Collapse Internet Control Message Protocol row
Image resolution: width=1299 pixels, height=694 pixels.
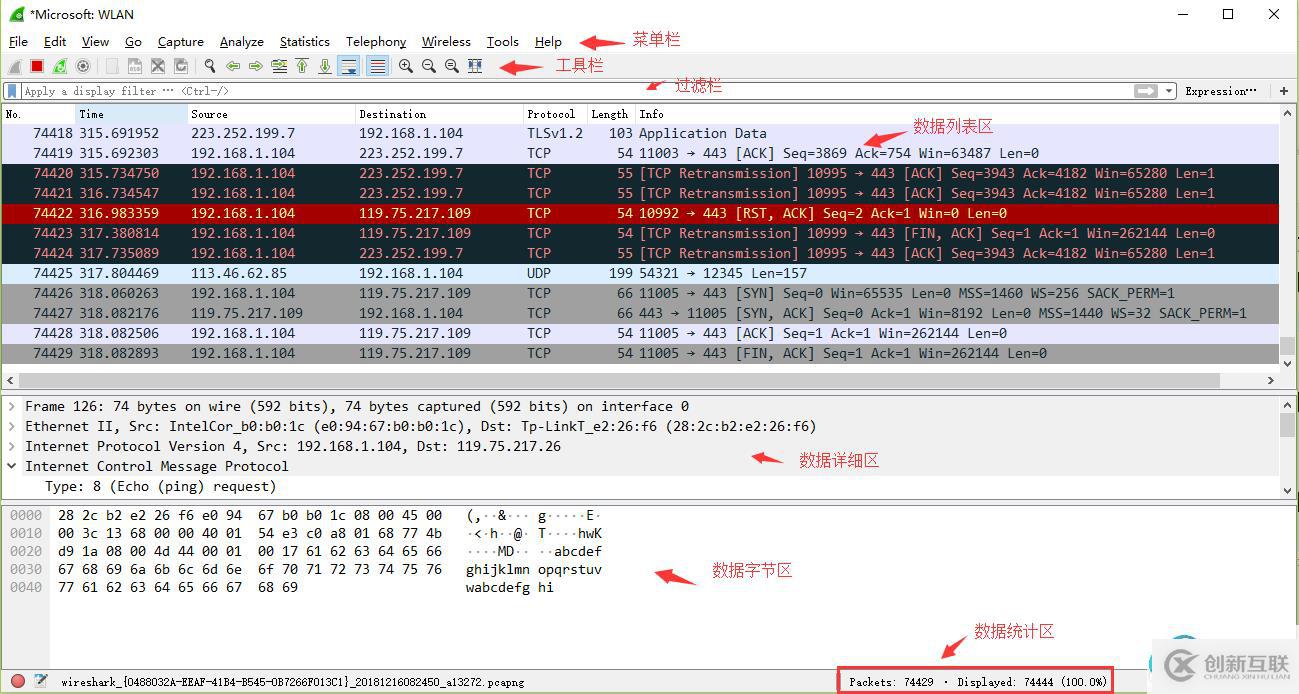pyautogui.click(x=12, y=466)
